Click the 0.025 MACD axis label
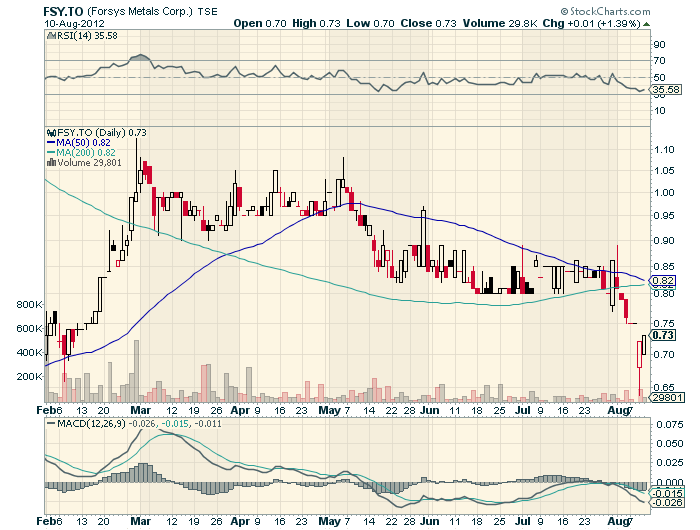700x530 pixels. pyautogui.click(x=670, y=463)
